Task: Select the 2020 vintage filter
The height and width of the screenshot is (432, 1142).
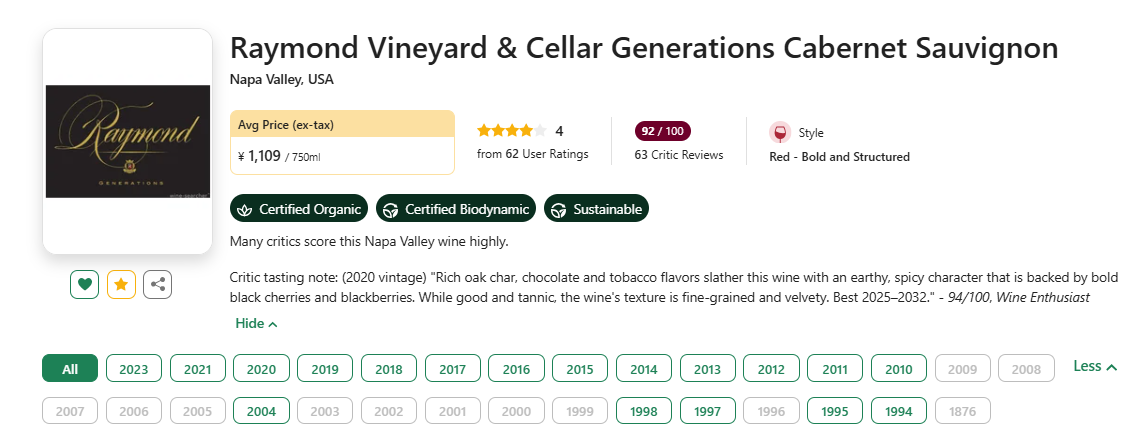Action: coord(261,369)
